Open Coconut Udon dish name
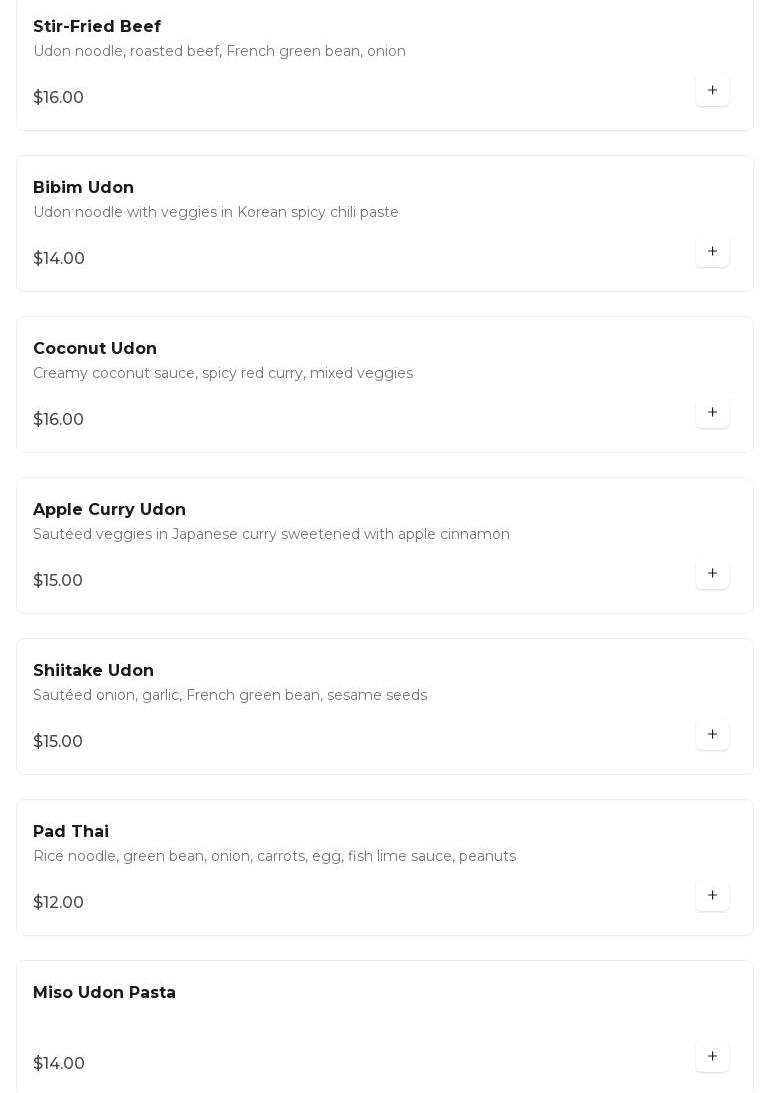The height and width of the screenshot is (1093, 770). [x=95, y=349]
